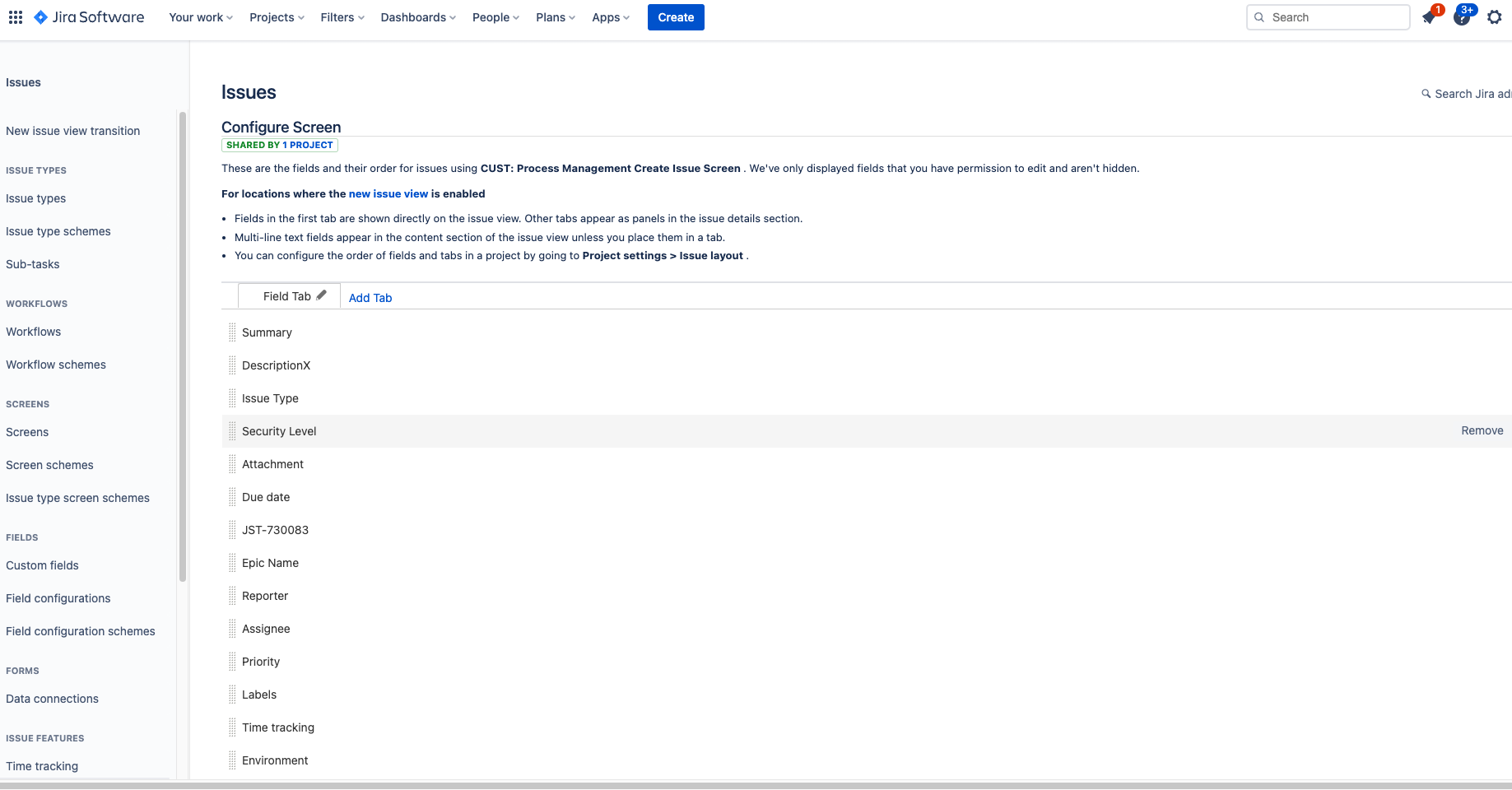This screenshot has width=1512, height=790.
Task: Open the settings gear icon
Action: (1495, 17)
